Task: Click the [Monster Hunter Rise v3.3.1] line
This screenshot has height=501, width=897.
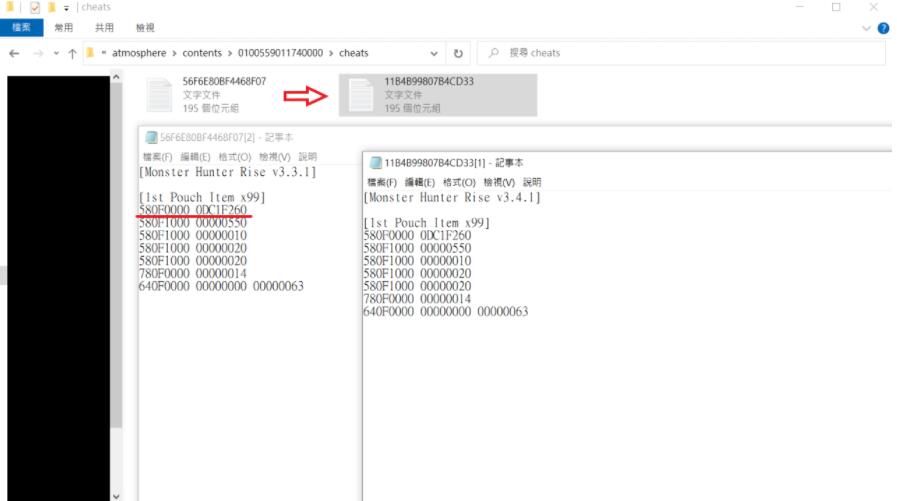Action: [227, 172]
